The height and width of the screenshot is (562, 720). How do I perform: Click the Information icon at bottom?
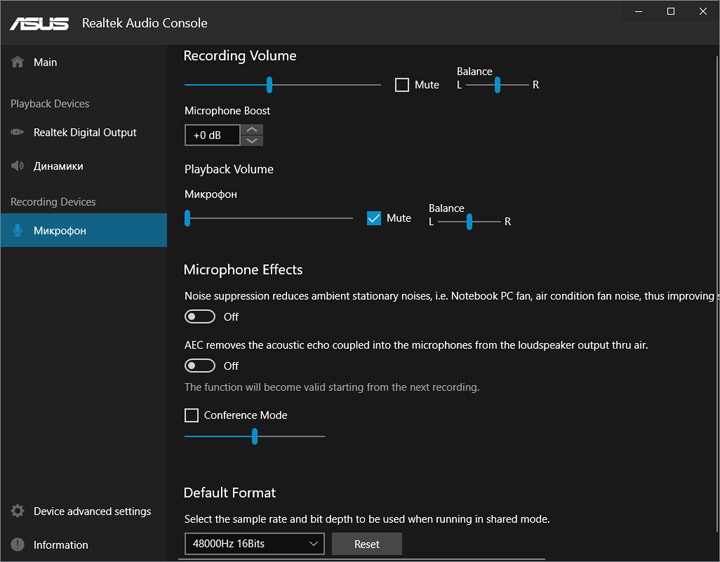coord(17,545)
